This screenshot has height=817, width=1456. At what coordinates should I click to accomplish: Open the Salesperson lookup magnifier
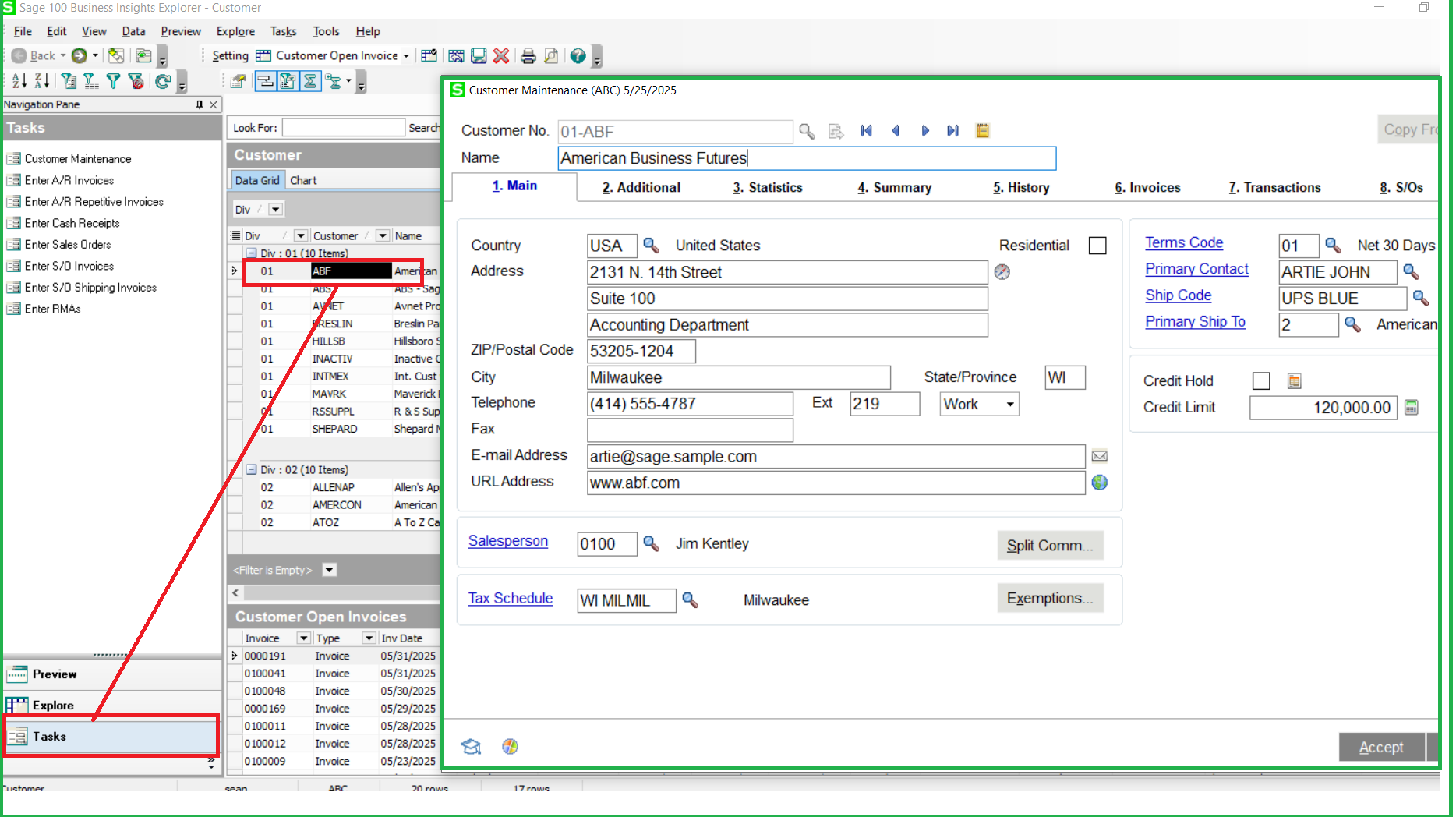click(652, 543)
